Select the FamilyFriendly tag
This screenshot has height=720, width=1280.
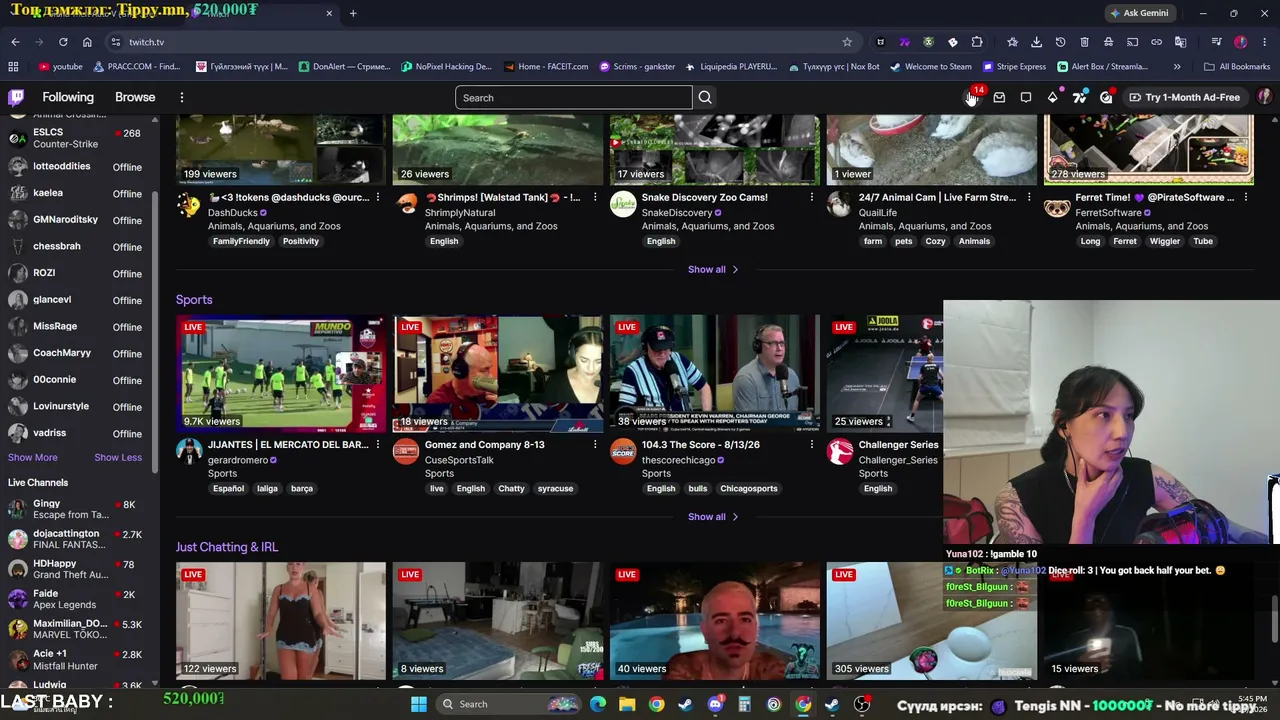(x=241, y=242)
